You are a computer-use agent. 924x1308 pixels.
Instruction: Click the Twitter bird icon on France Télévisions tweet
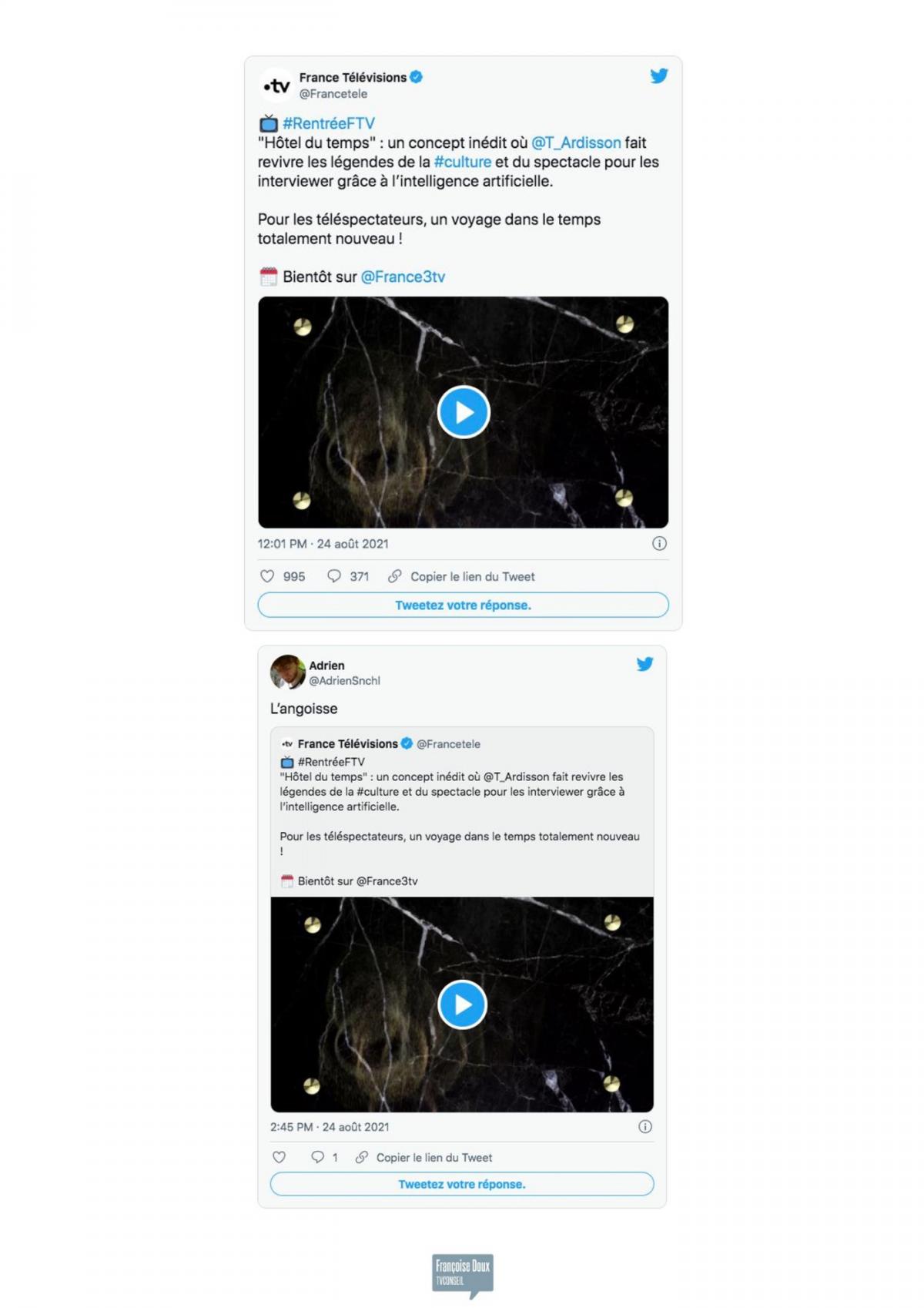(x=658, y=76)
